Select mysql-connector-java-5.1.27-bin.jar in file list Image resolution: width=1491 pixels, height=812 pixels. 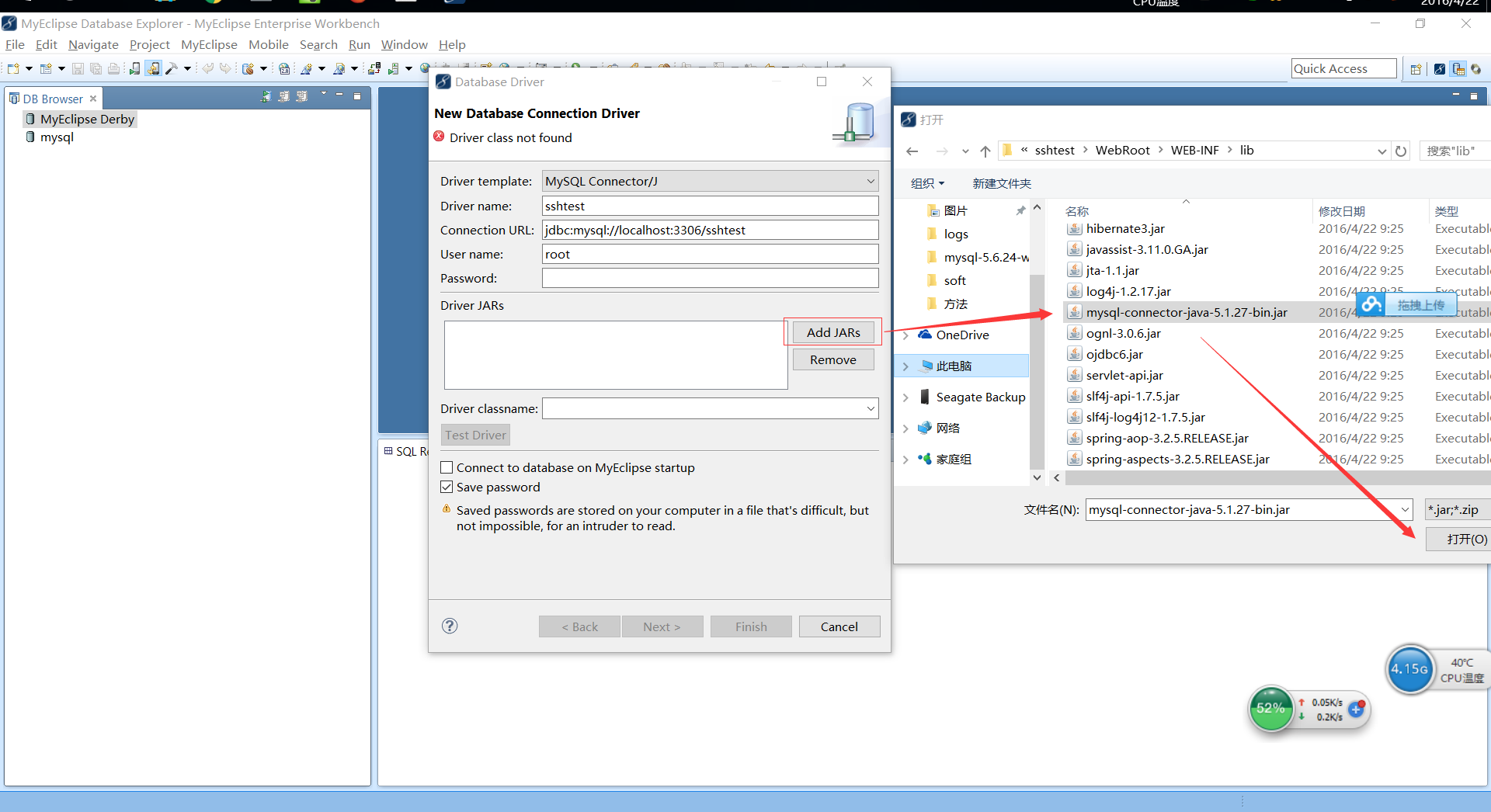coord(1186,312)
